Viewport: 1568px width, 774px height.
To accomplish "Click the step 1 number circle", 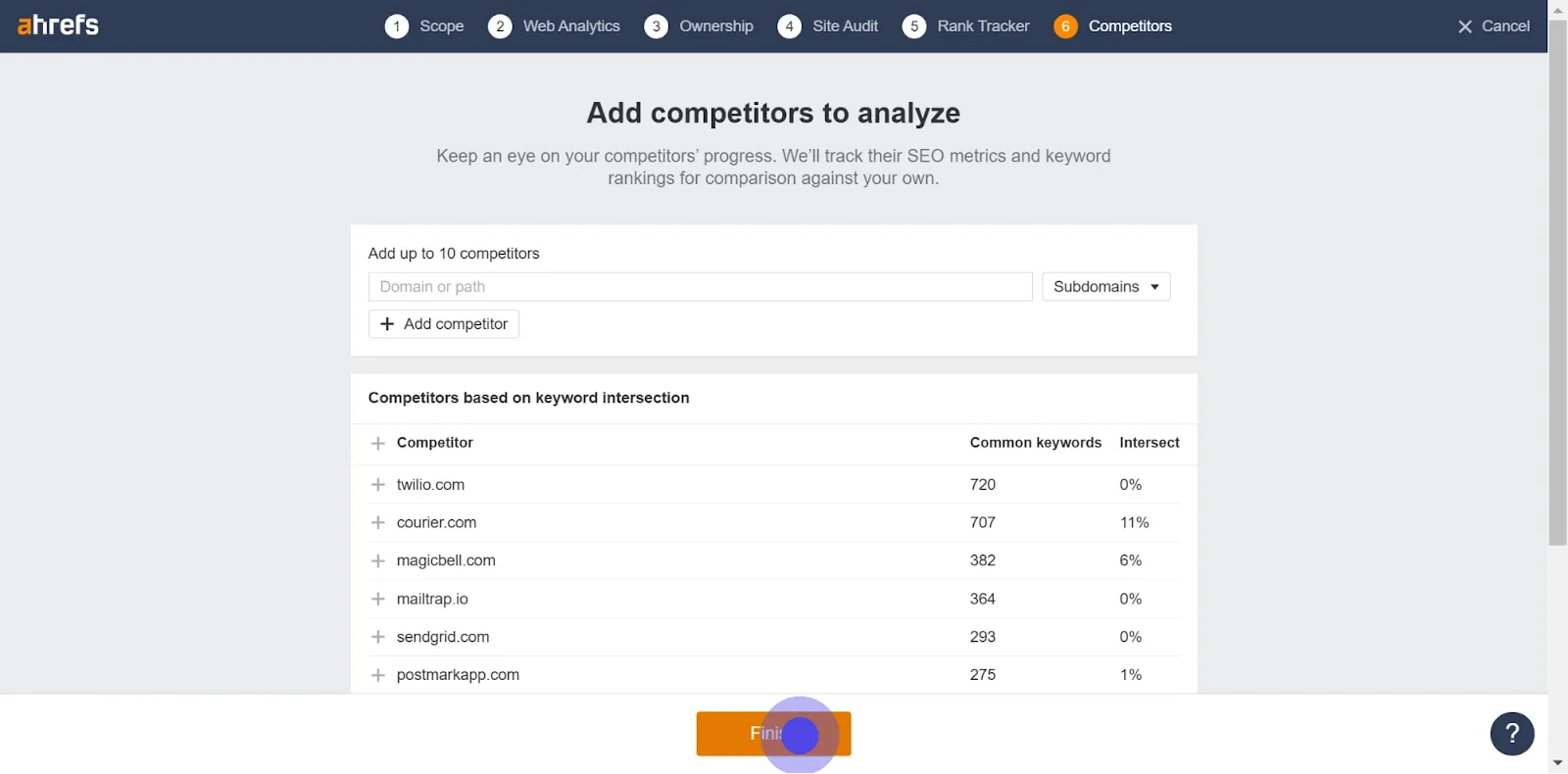I will [x=397, y=26].
